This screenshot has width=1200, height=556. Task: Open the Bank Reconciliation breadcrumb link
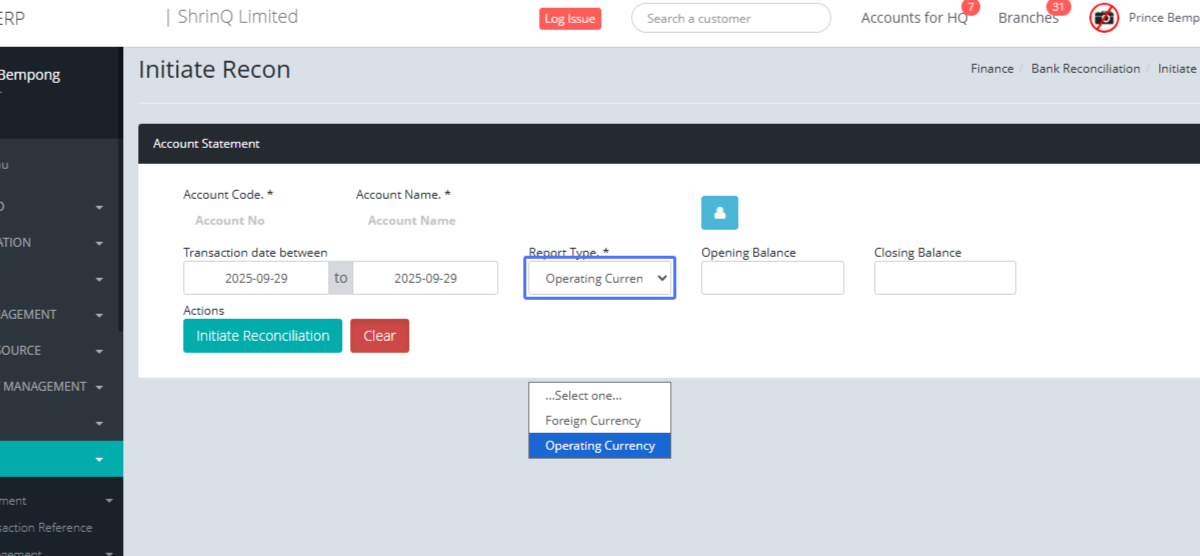(1085, 69)
